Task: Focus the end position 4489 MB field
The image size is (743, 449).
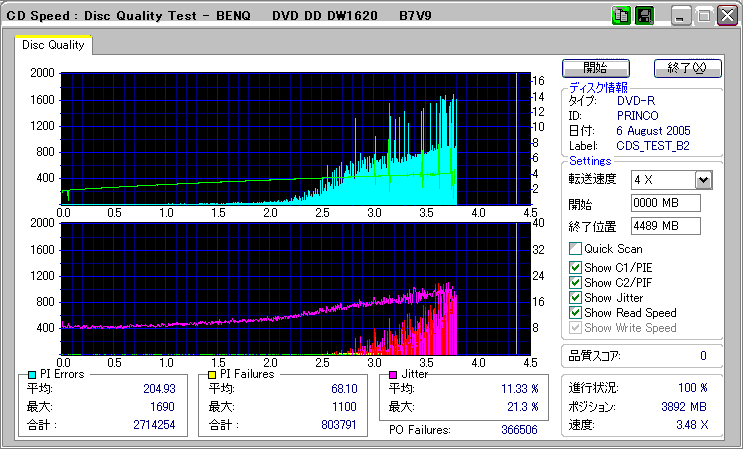Action: [666, 226]
